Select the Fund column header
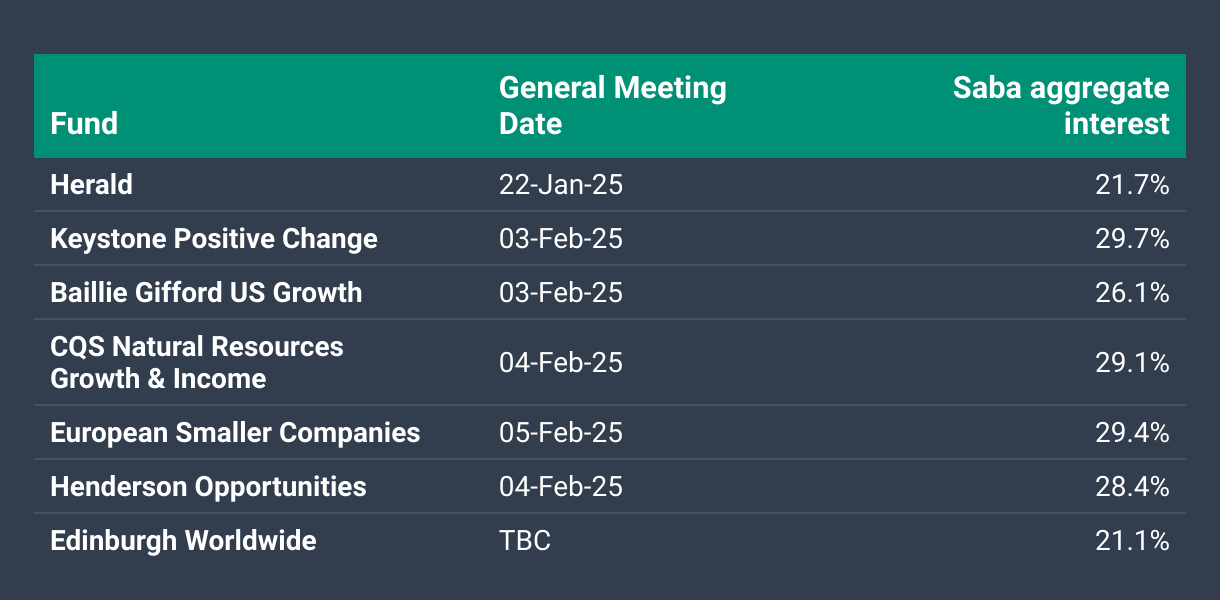The image size is (1220, 600). click(x=84, y=123)
